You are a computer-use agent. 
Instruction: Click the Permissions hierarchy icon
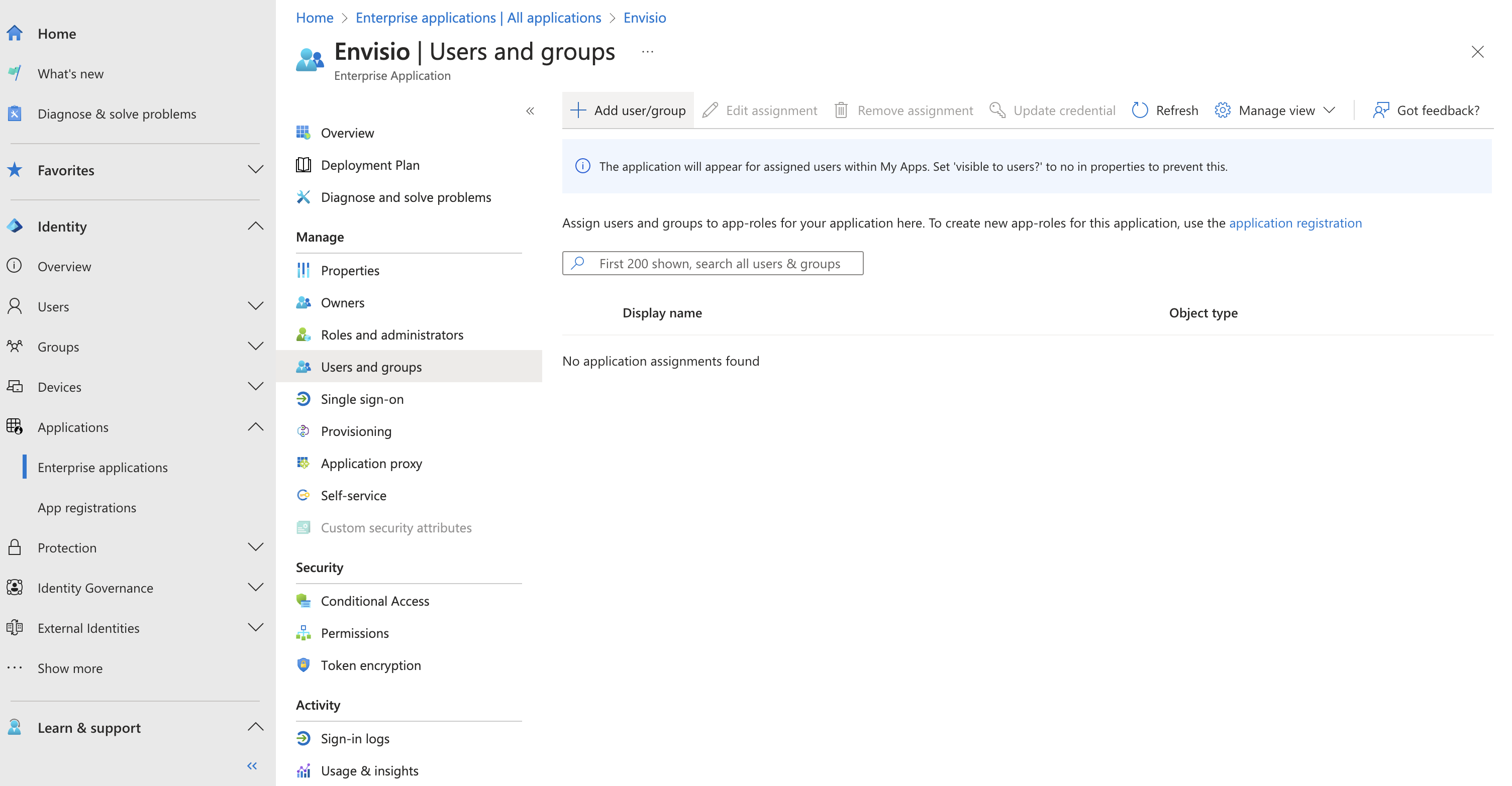[304, 633]
